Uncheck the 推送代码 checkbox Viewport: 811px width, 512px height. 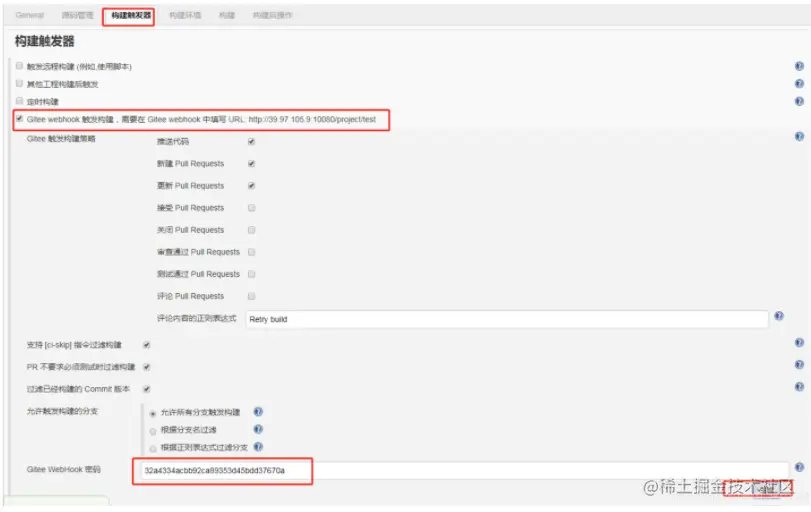(251, 141)
